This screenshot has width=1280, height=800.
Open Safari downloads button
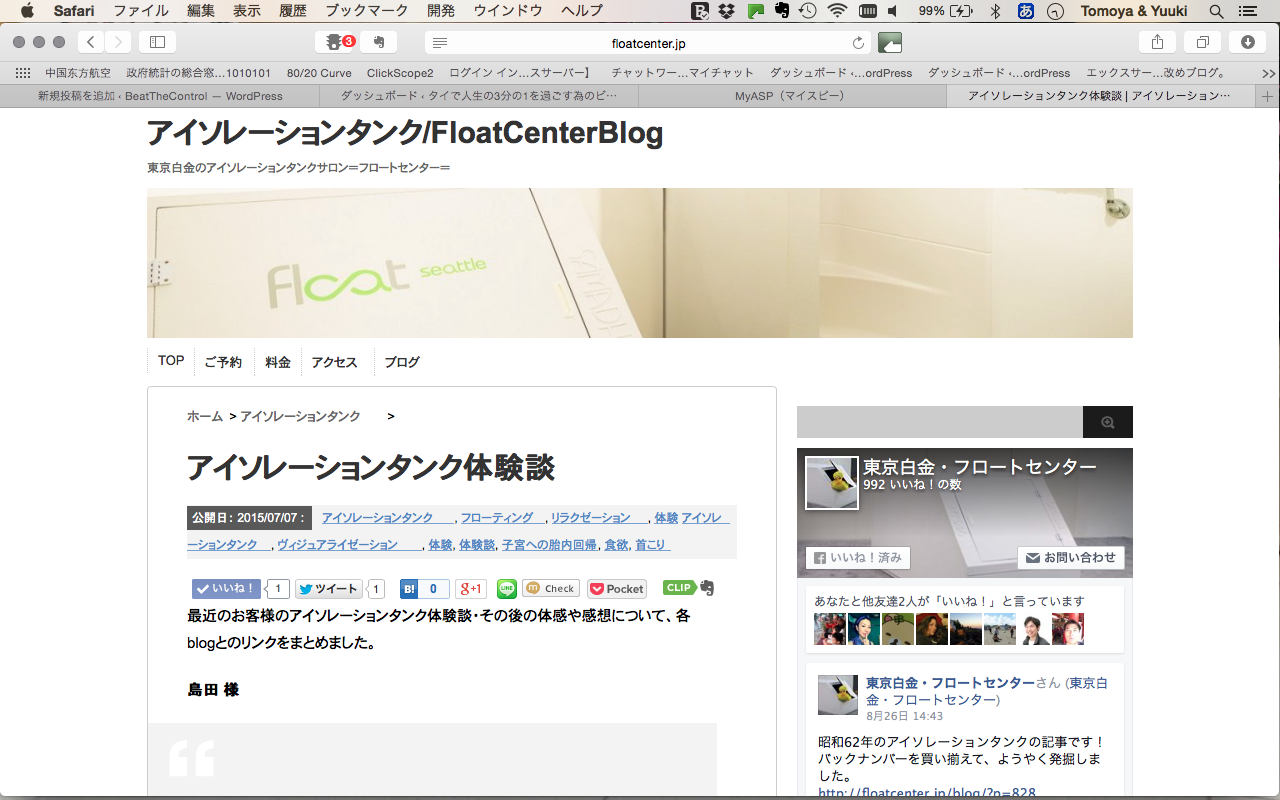pos(1247,42)
